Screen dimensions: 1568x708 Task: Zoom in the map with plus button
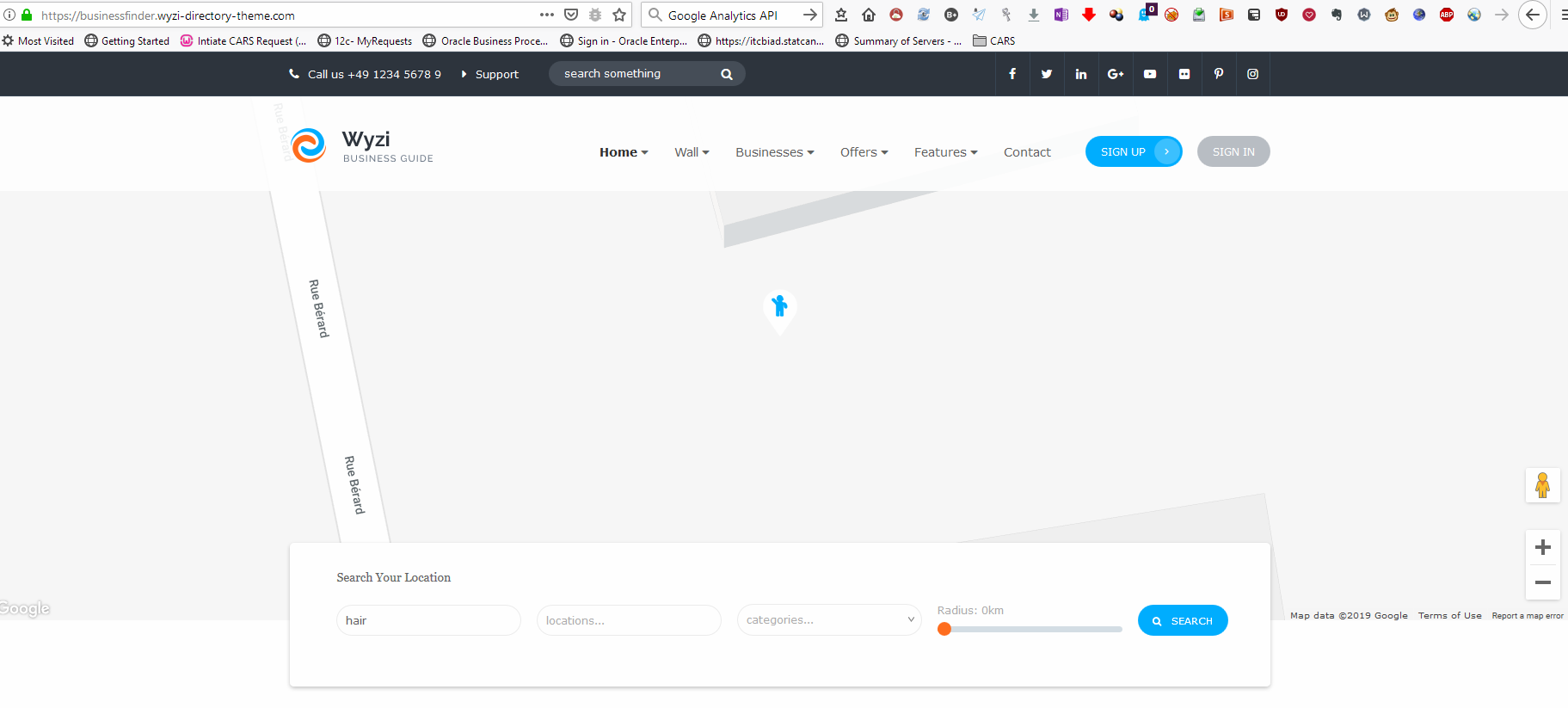(x=1543, y=547)
